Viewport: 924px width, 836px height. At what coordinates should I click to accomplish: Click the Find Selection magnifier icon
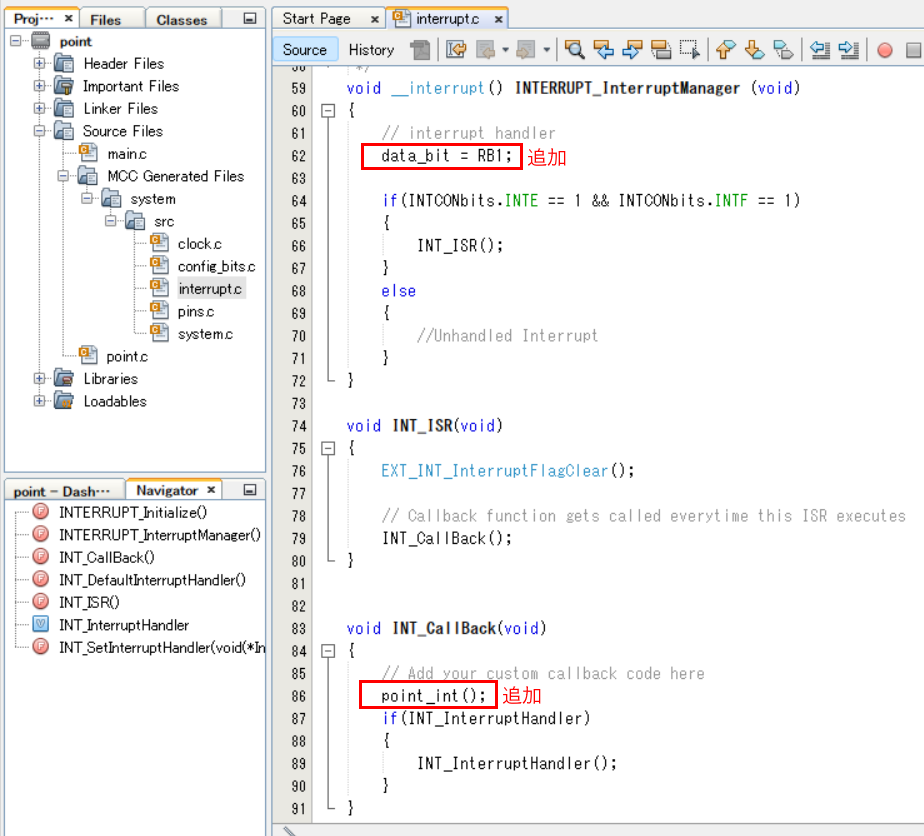pyautogui.click(x=574, y=50)
